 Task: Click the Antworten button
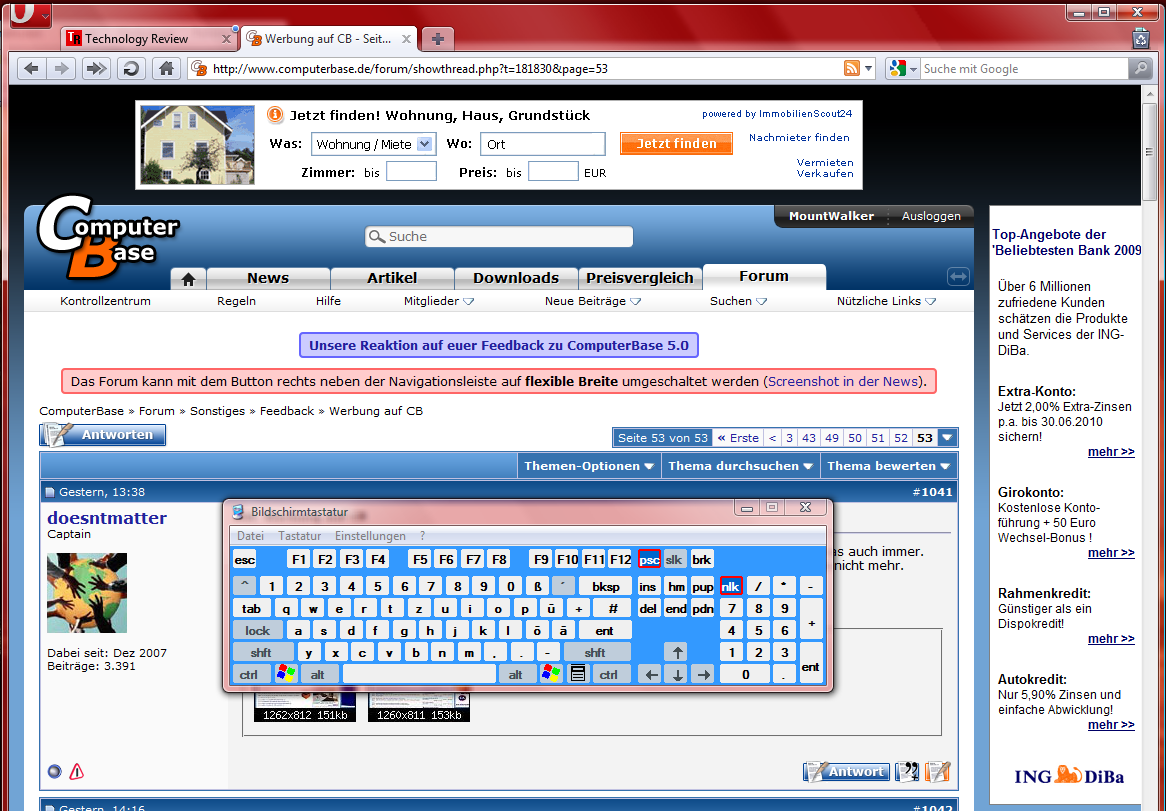pos(103,435)
